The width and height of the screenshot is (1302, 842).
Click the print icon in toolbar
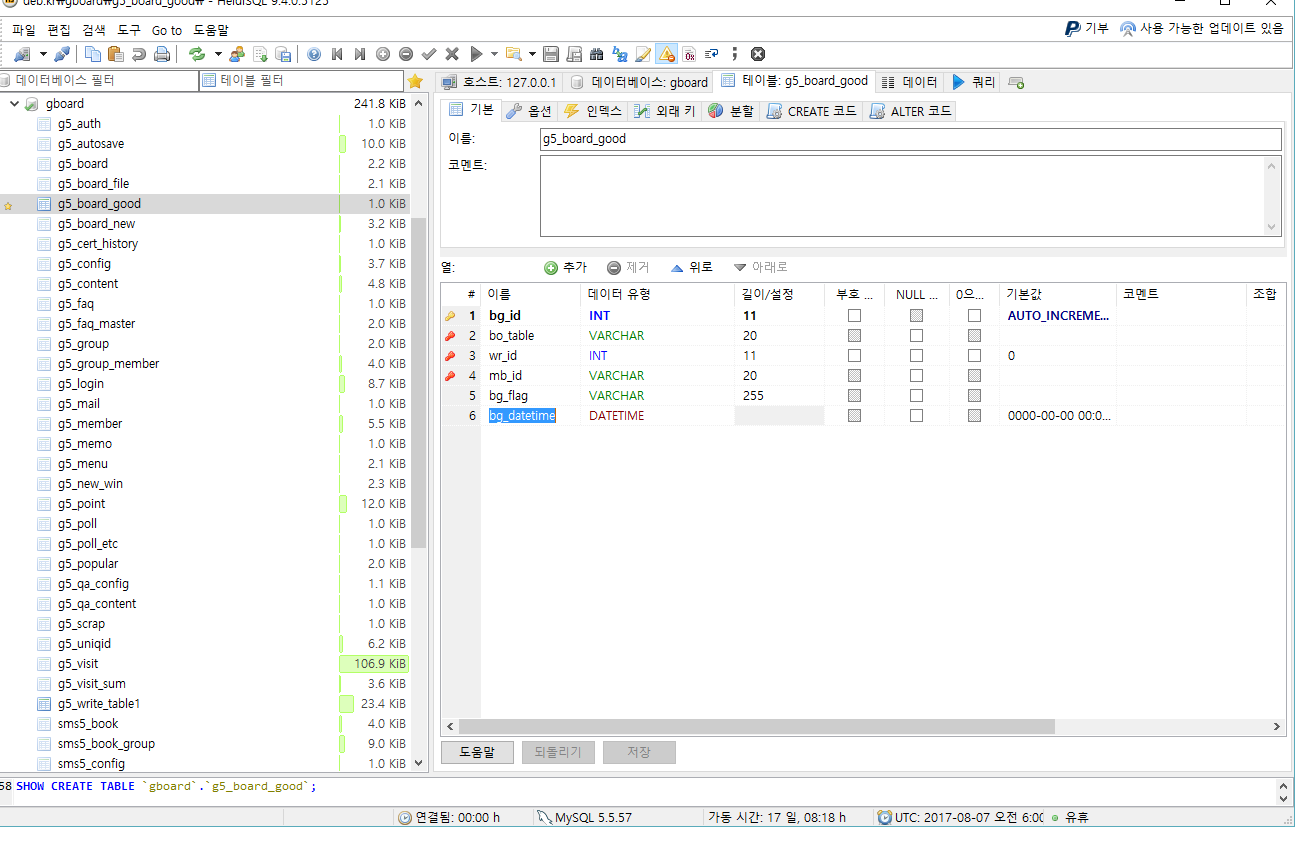162,54
